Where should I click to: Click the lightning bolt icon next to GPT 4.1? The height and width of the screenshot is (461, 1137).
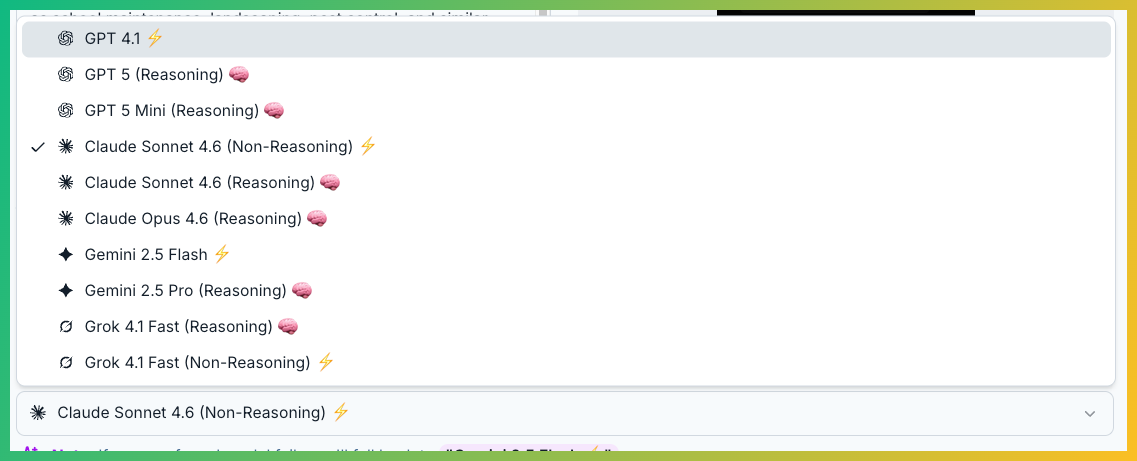tap(154, 39)
